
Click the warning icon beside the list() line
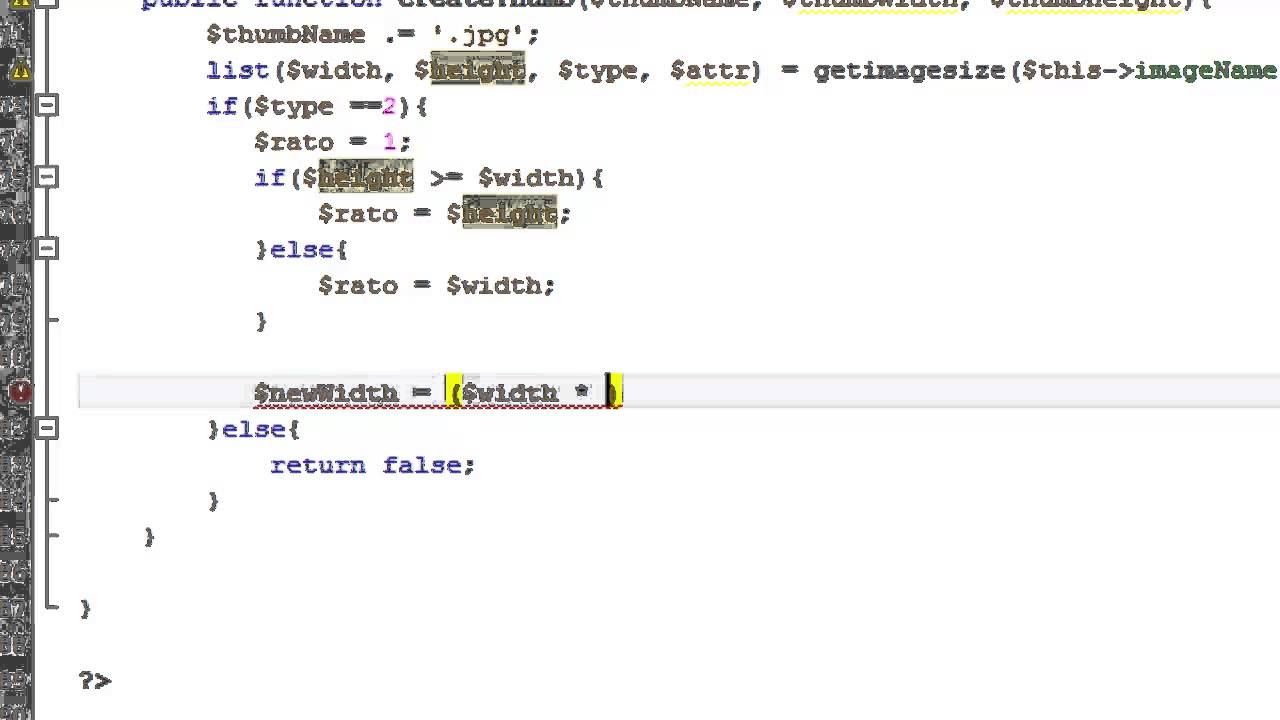[19, 71]
